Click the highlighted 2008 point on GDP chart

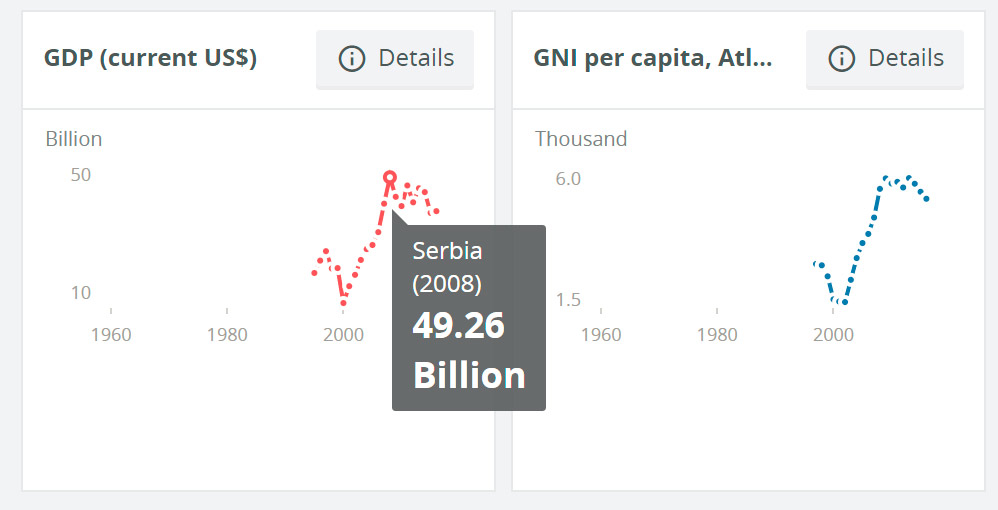[390, 177]
